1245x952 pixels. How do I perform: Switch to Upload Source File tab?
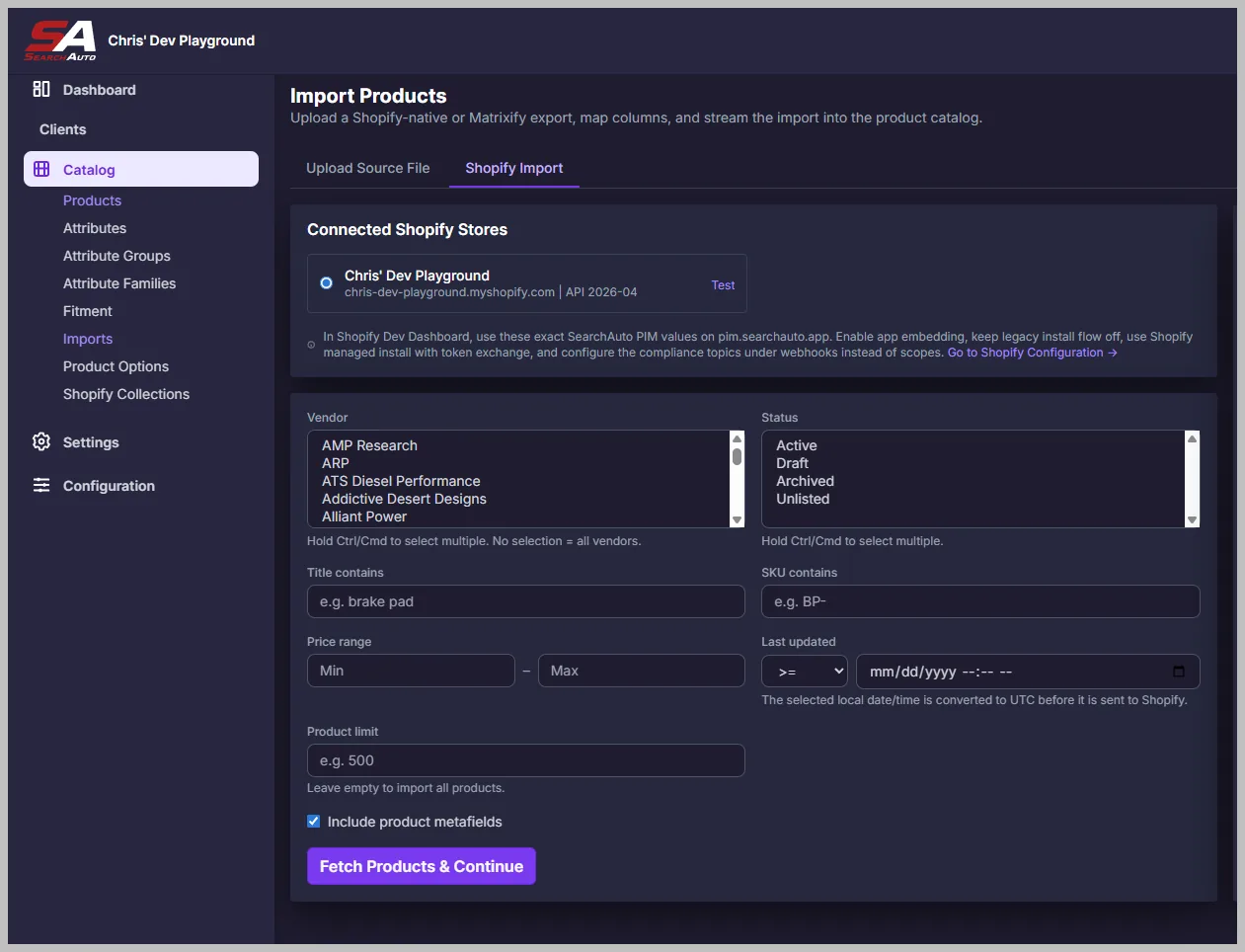(368, 168)
